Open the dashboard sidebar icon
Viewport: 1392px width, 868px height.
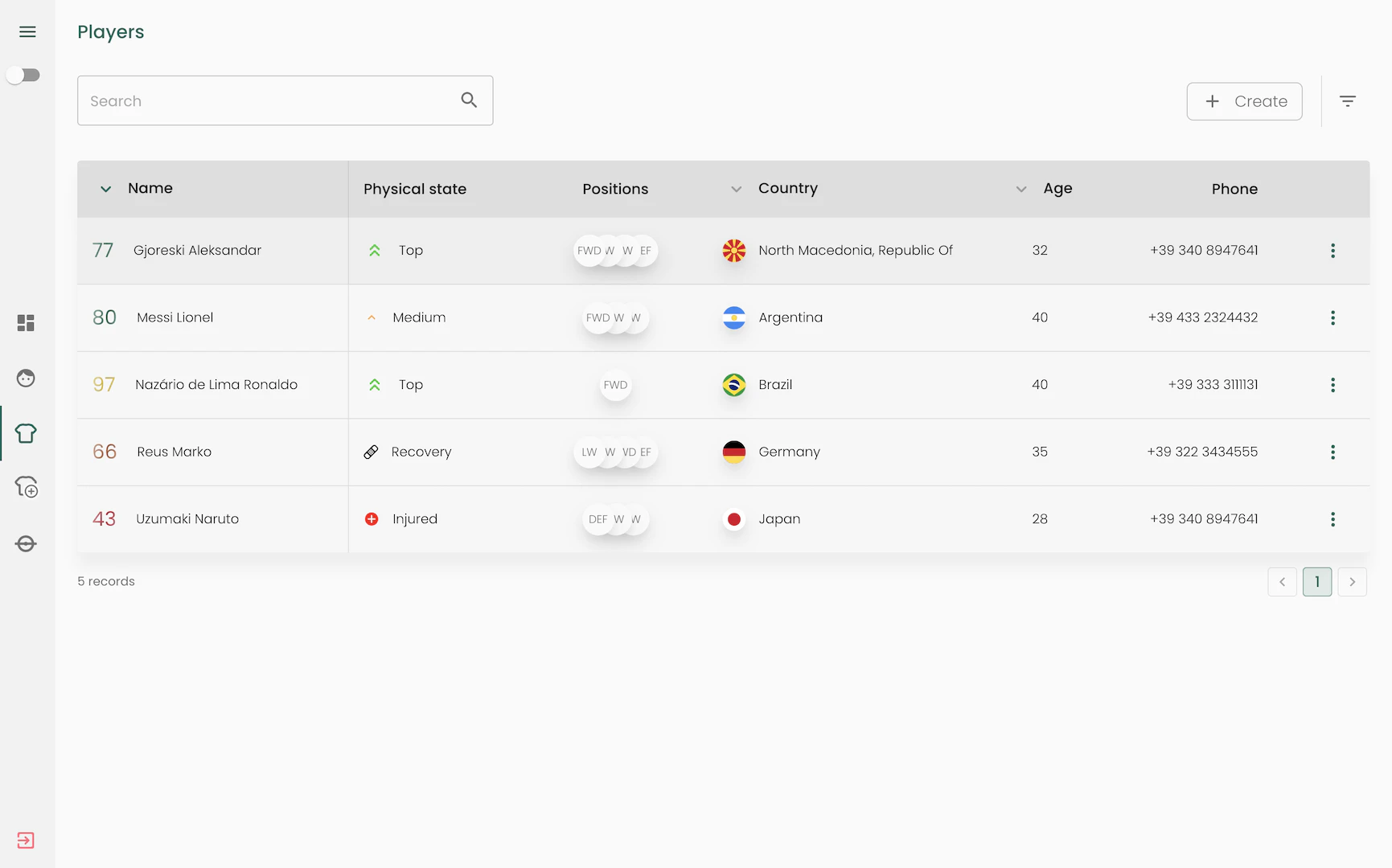coord(26,323)
